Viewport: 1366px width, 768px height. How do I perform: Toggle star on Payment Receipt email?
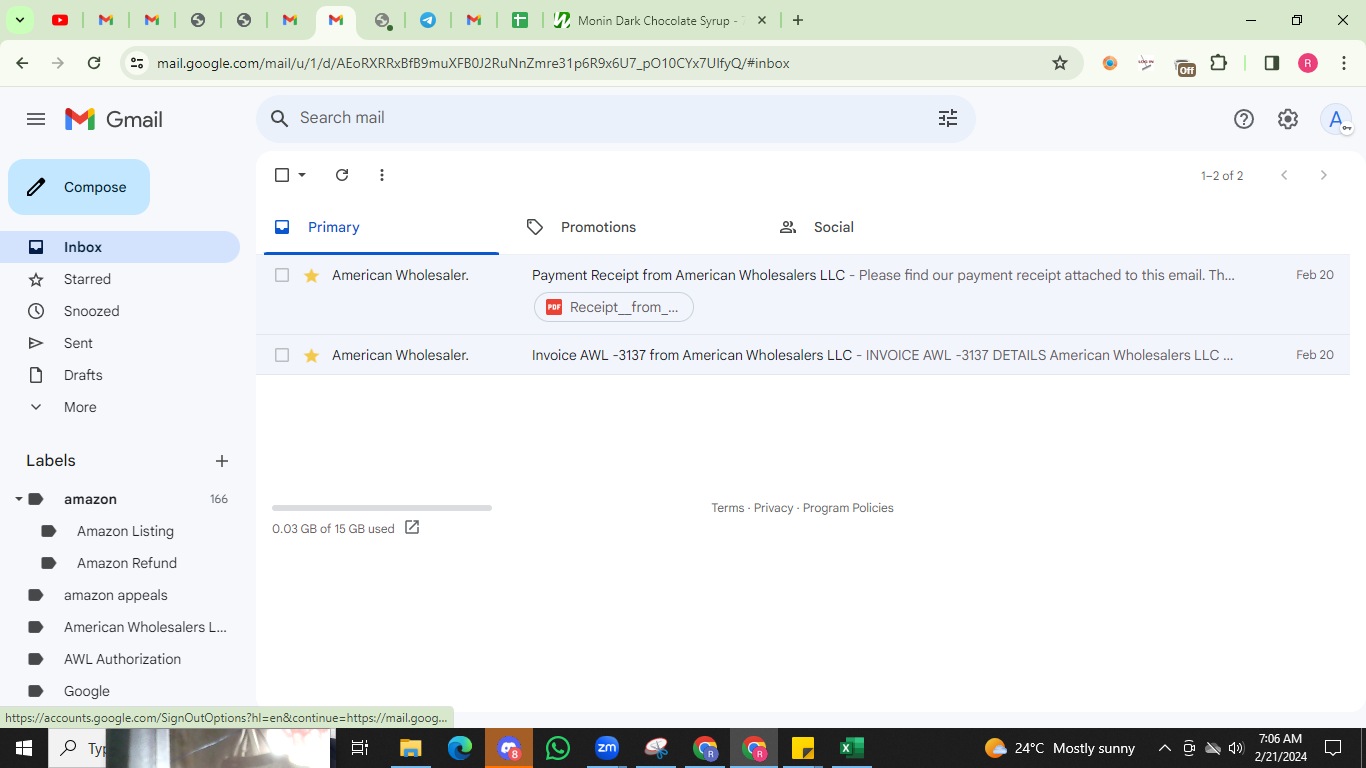point(311,275)
